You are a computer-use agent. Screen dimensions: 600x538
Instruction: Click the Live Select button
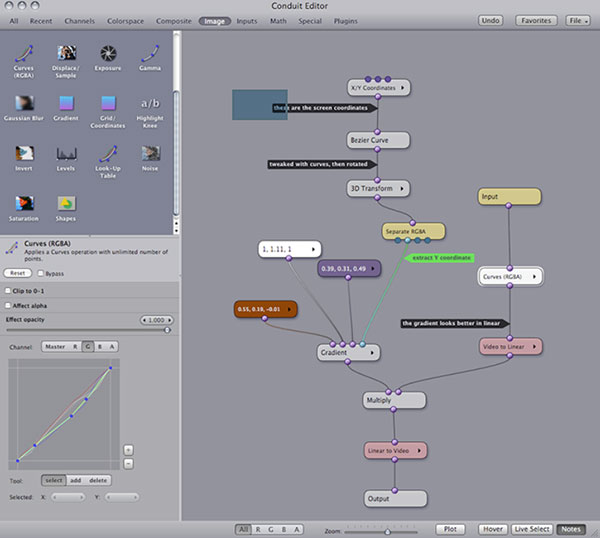[x=532, y=529]
